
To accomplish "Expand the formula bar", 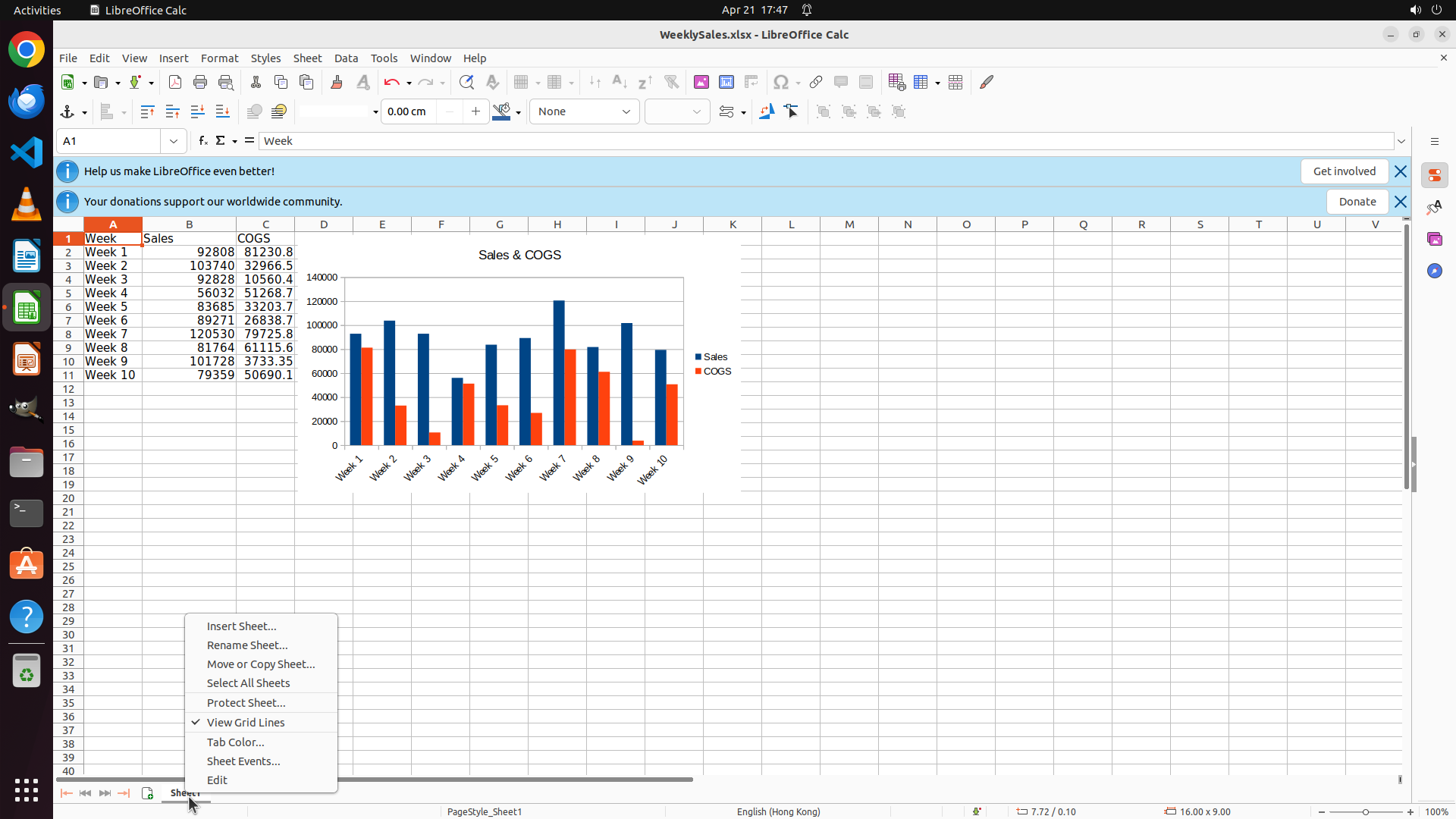I will coord(1401,141).
